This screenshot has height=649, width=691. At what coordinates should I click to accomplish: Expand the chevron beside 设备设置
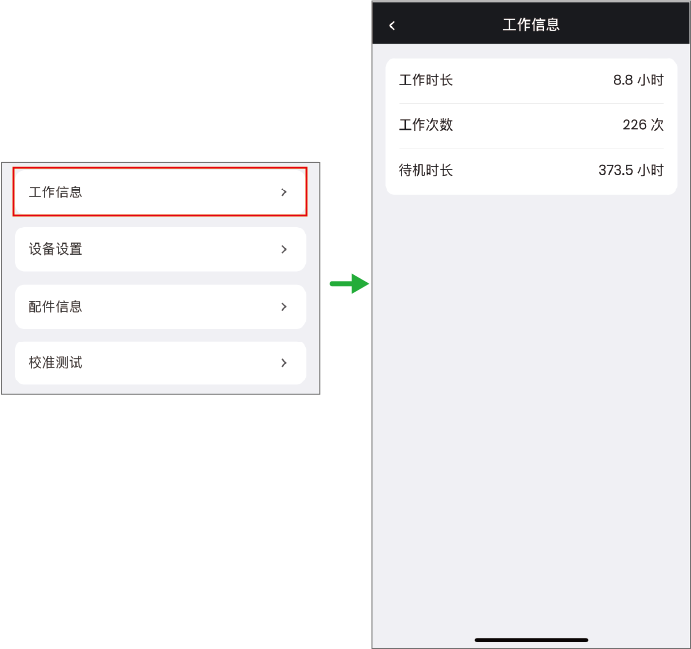[x=284, y=249]
